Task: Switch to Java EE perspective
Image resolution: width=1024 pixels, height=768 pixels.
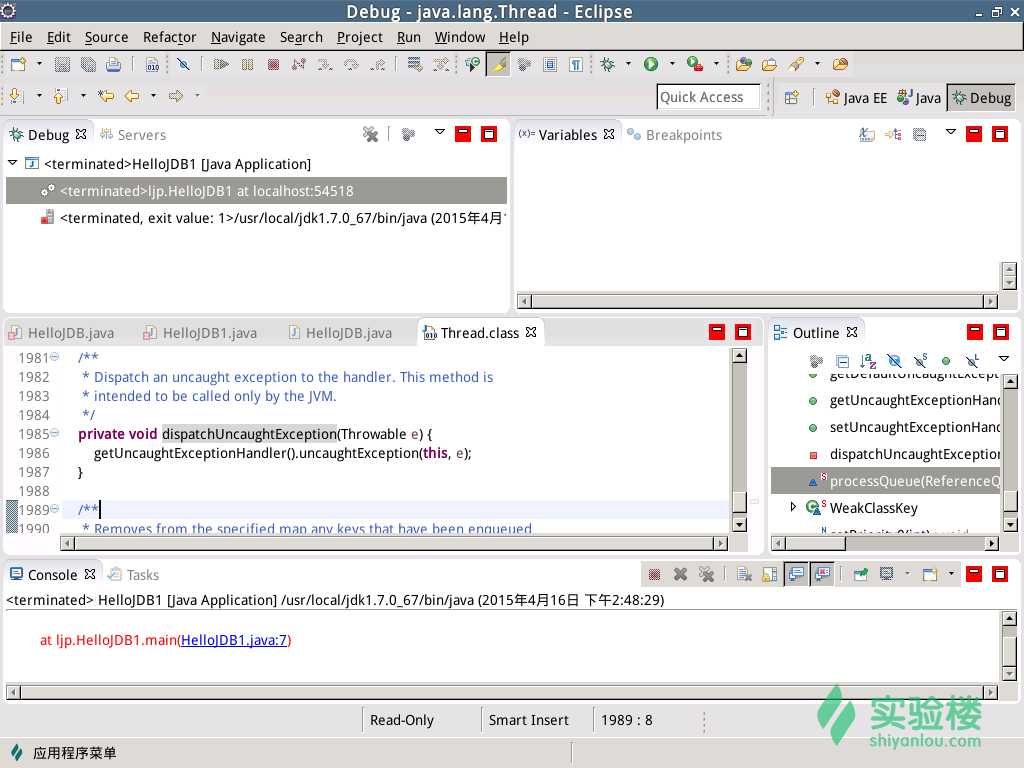Action: click(x=856, y=97)
